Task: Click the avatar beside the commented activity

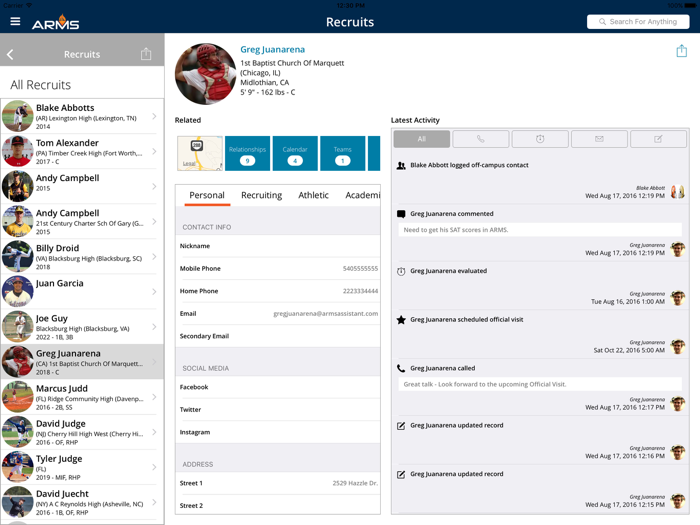Action: pyautogui.click(x=677, y=249)
